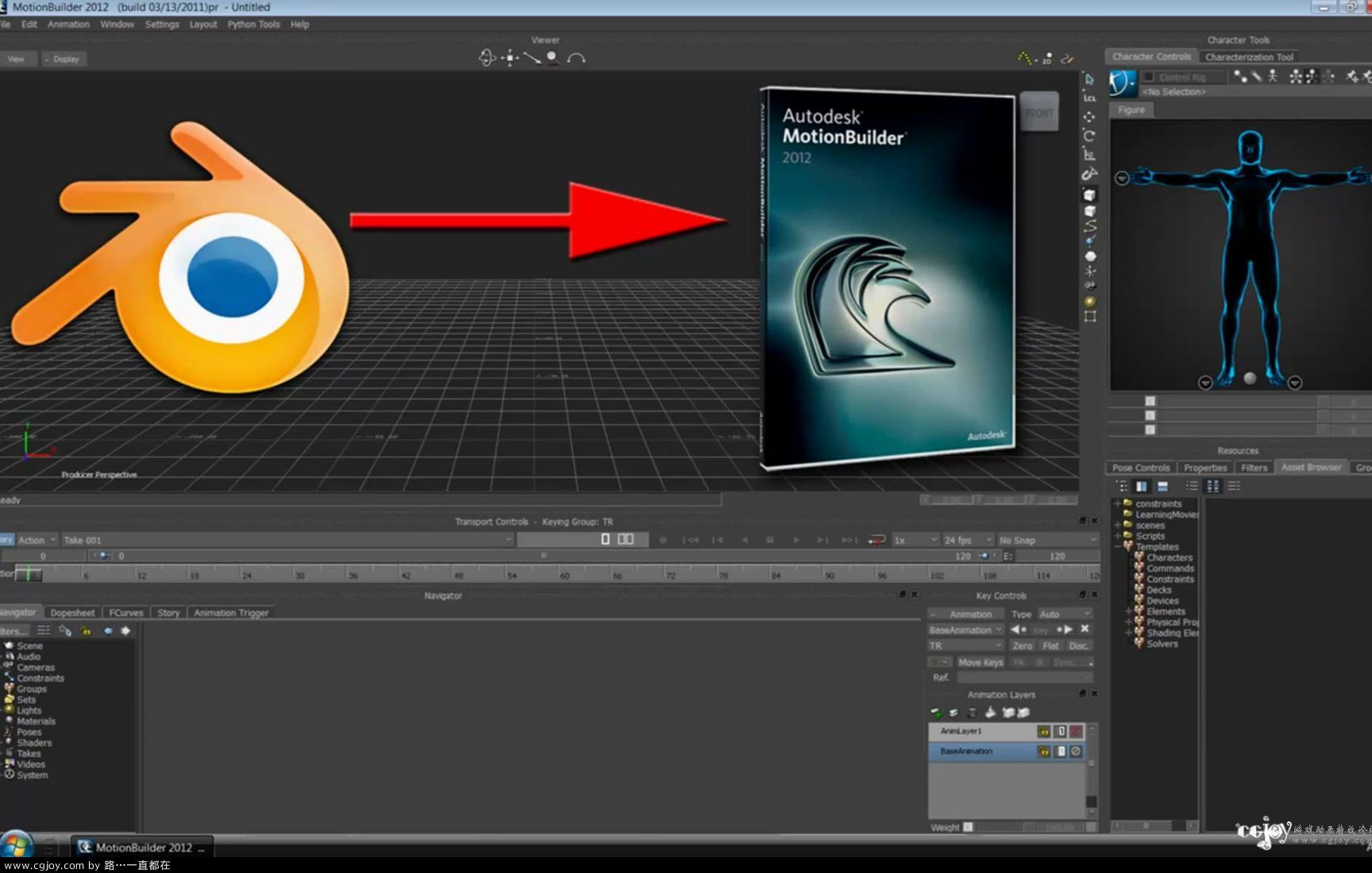Click the add new layer green icon
The width and height of the screenshot is (1372, 873).
click(x=936, y=713)
